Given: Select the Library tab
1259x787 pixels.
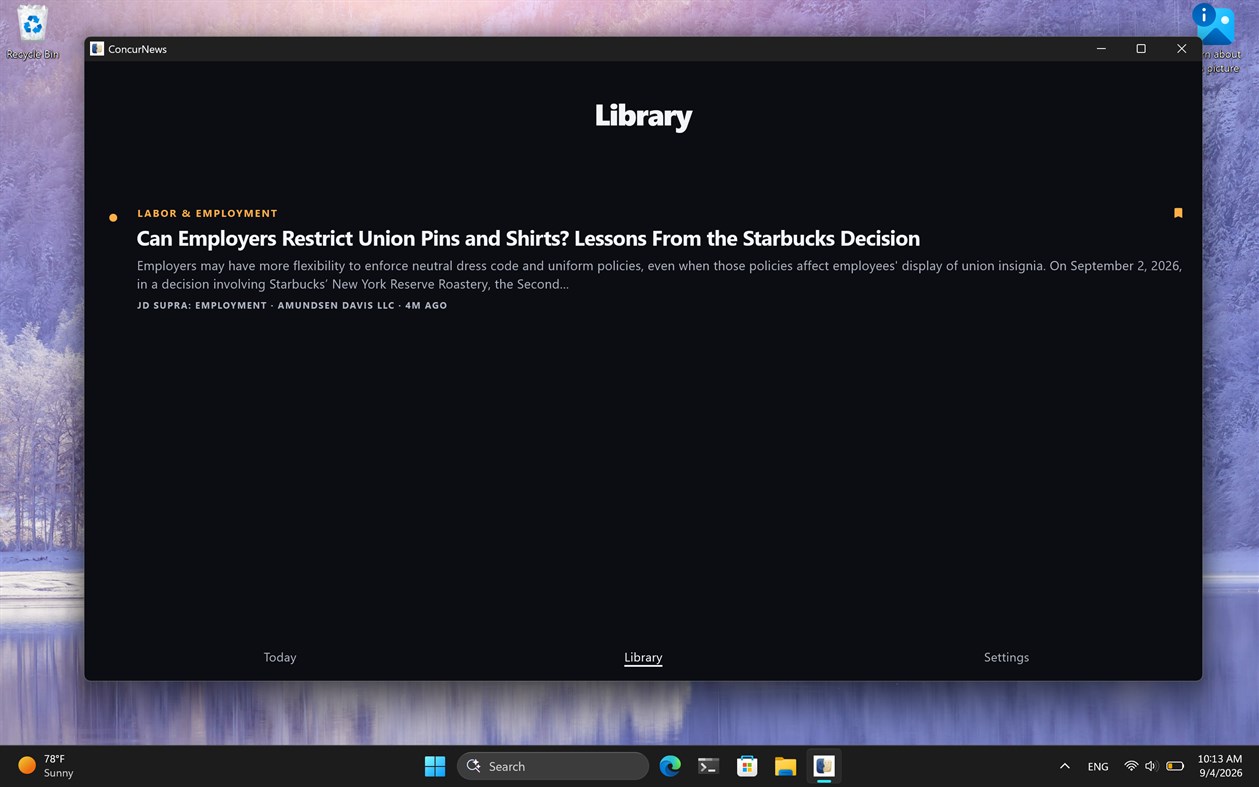Looking at the screenshot, I should (x=643, y=657).
